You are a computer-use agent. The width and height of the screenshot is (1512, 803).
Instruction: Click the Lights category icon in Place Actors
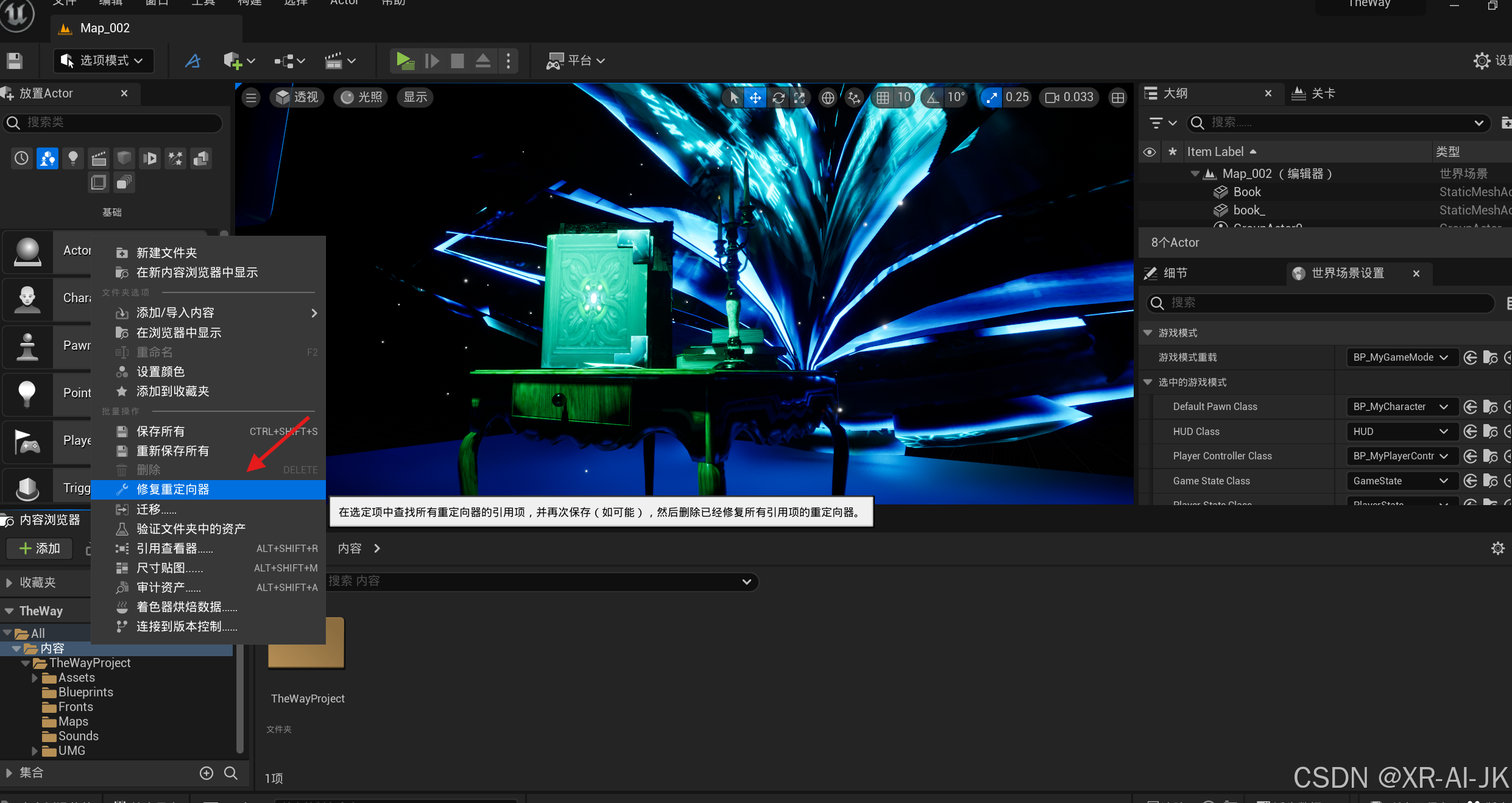point(73,158)
